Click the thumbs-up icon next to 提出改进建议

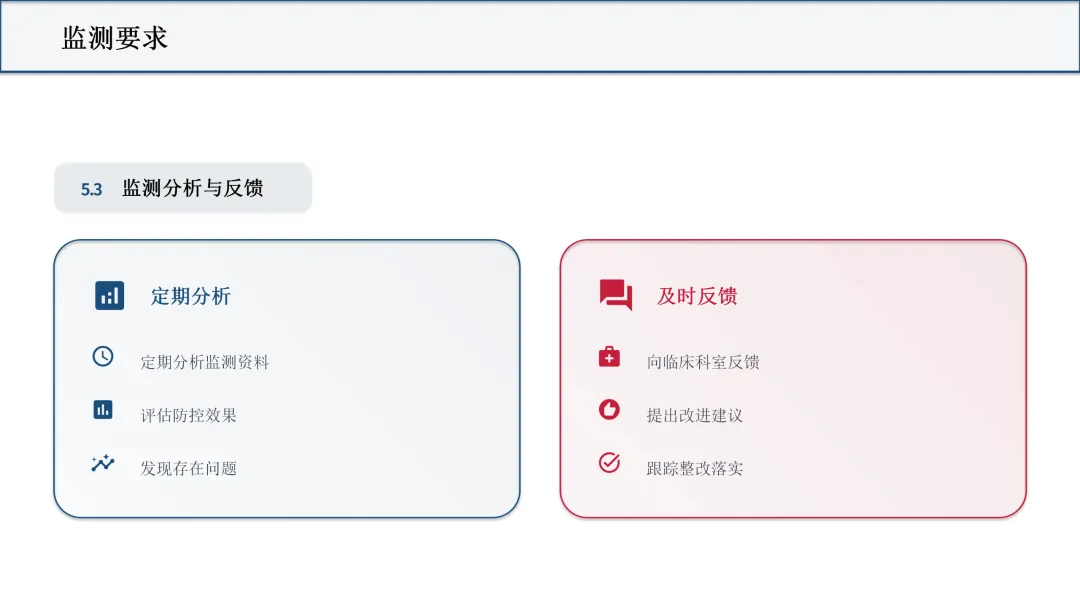(609, 410)
